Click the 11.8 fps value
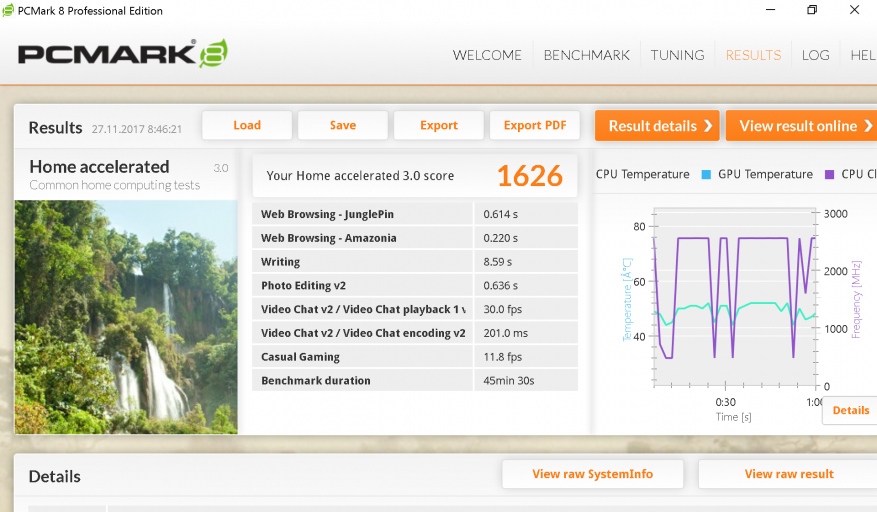 pyautogui.click(x=502, y=357)
